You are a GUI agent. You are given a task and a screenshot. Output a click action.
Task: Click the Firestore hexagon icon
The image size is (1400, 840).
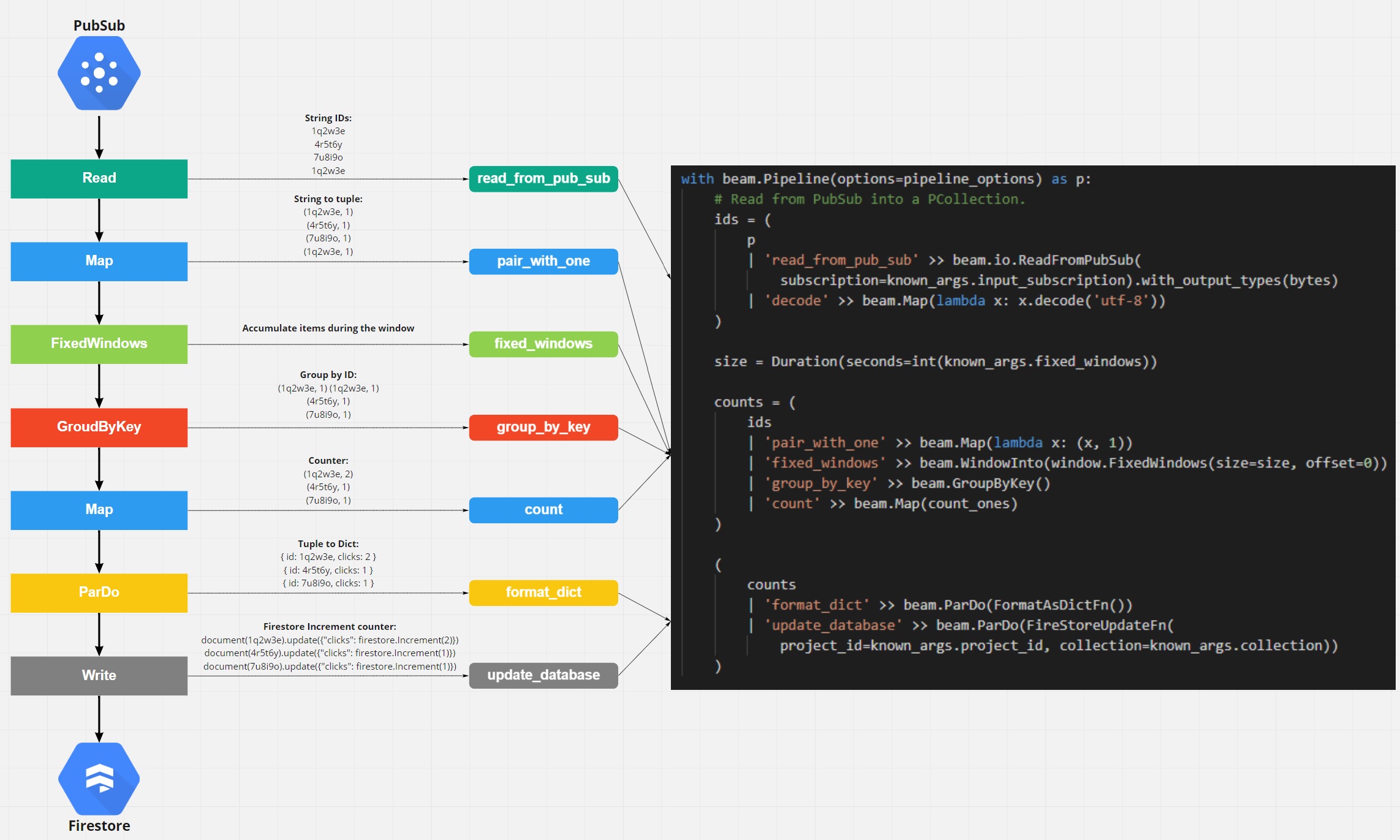click(99, 778)
